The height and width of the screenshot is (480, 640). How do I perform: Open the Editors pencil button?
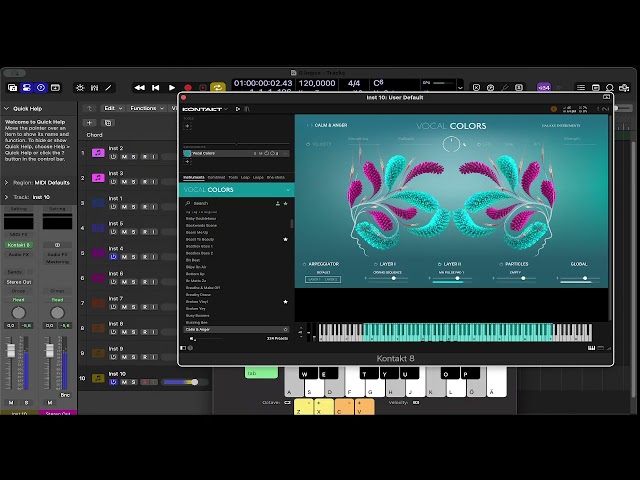[108, 88]
